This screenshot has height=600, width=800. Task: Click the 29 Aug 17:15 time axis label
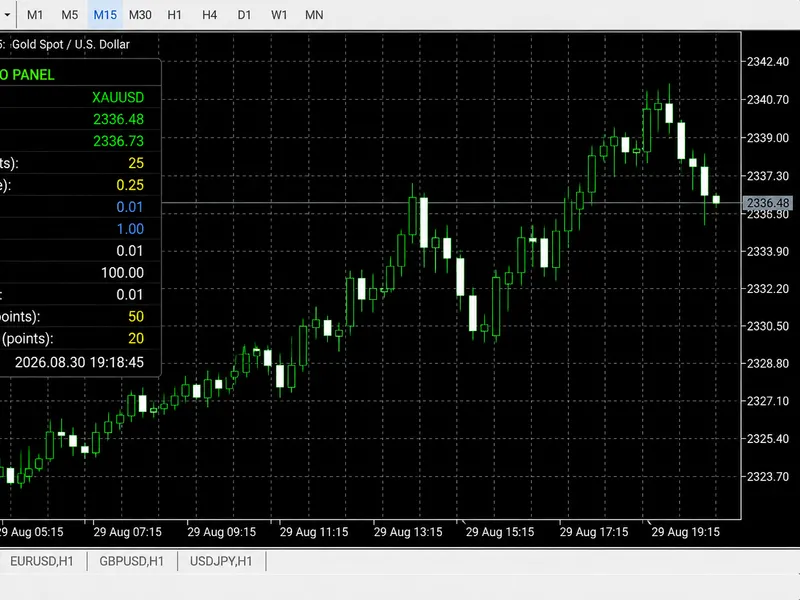click(594, 532)
